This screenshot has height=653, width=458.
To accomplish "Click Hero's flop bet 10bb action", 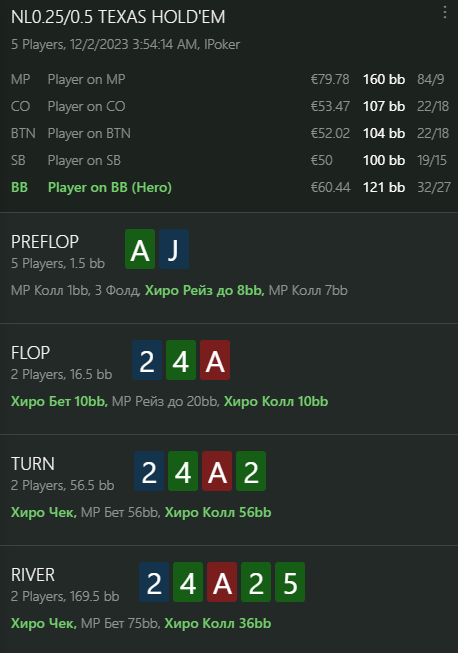I will [x=59, y=401].
